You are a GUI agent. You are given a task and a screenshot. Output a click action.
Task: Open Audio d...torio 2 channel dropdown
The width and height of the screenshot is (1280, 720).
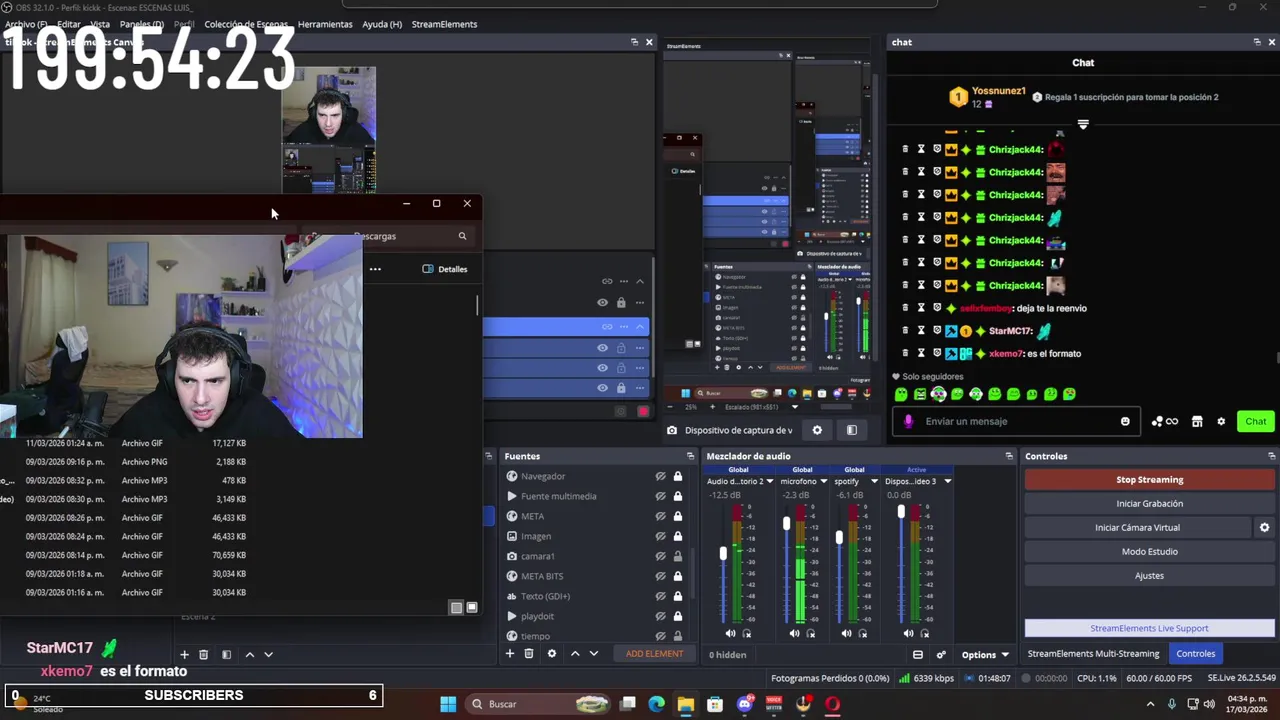[769, 481]
